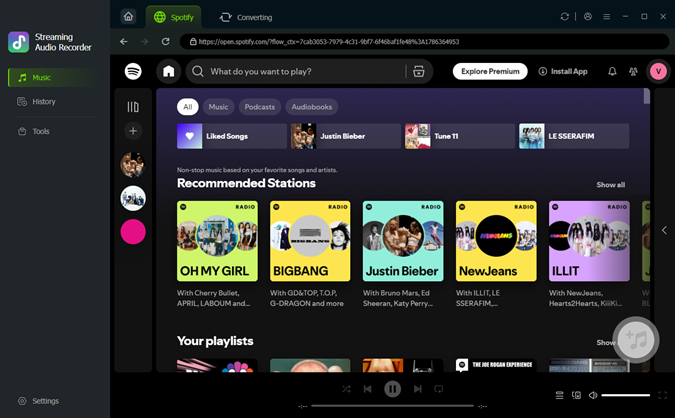
Task: Expand the right side panel chevron
Action: [x=664, y=230]
